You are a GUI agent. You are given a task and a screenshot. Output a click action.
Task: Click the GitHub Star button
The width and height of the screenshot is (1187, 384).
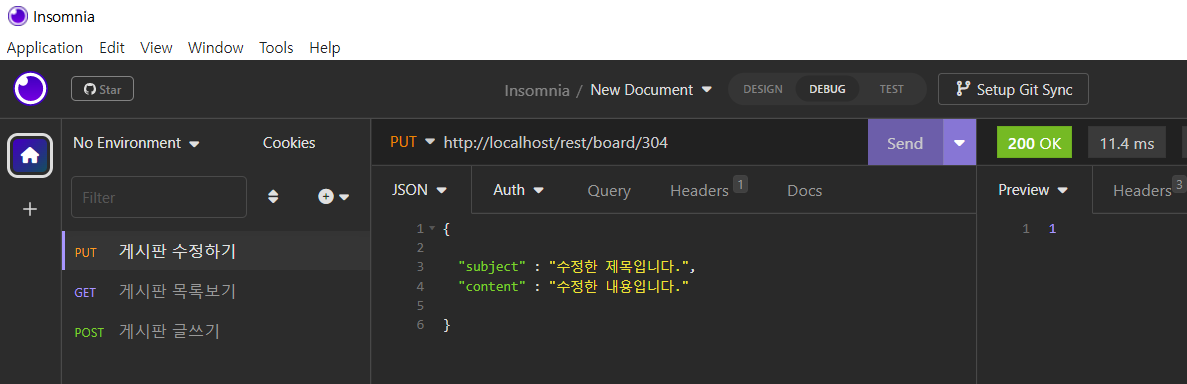point(102,89)
